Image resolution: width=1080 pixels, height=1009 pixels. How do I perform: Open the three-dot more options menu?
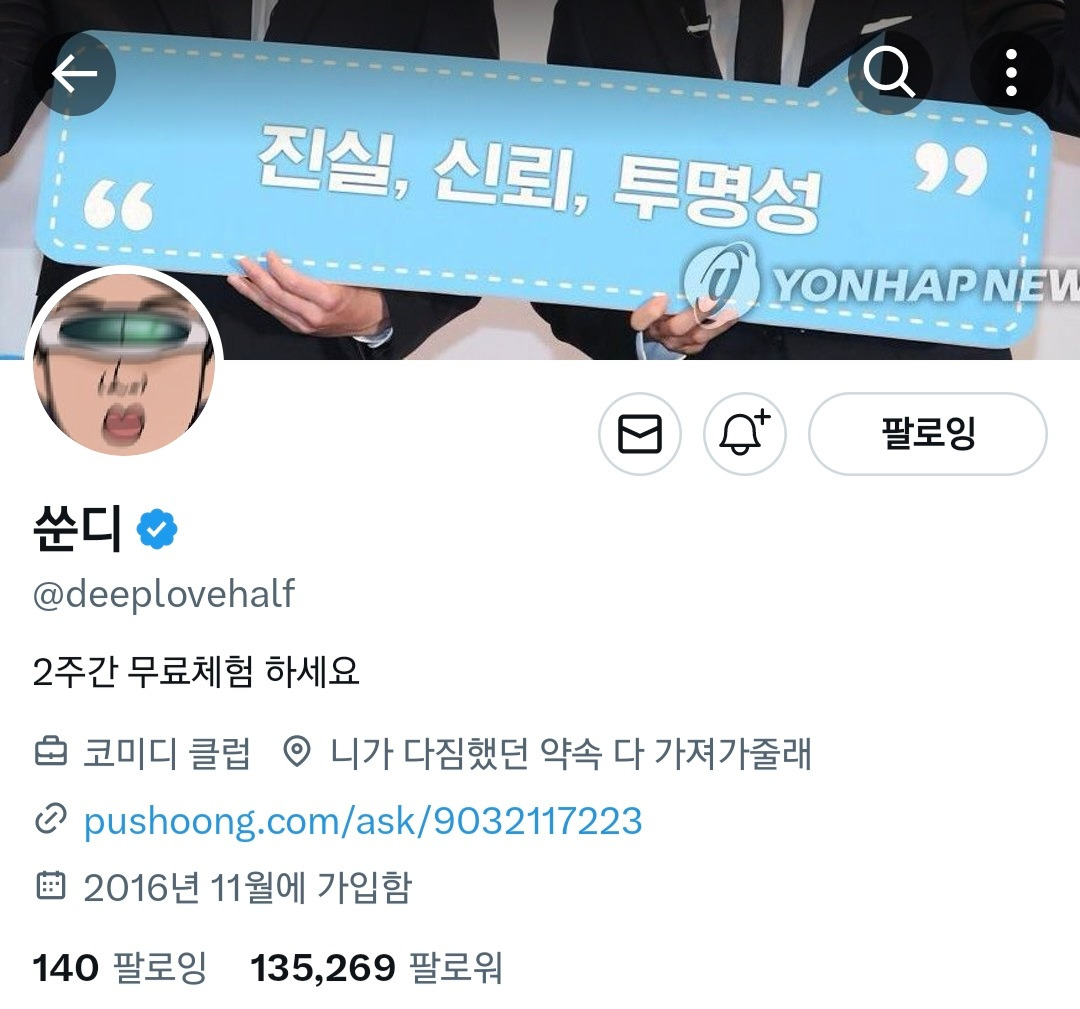[1011, 72]
